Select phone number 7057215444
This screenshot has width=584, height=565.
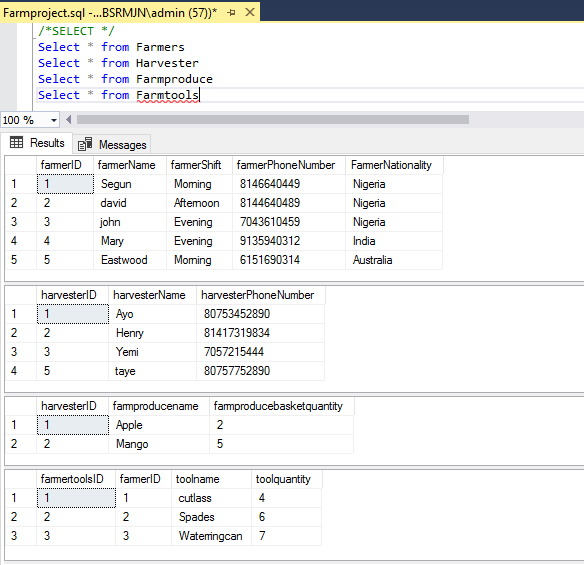click(x=261, y=352)
